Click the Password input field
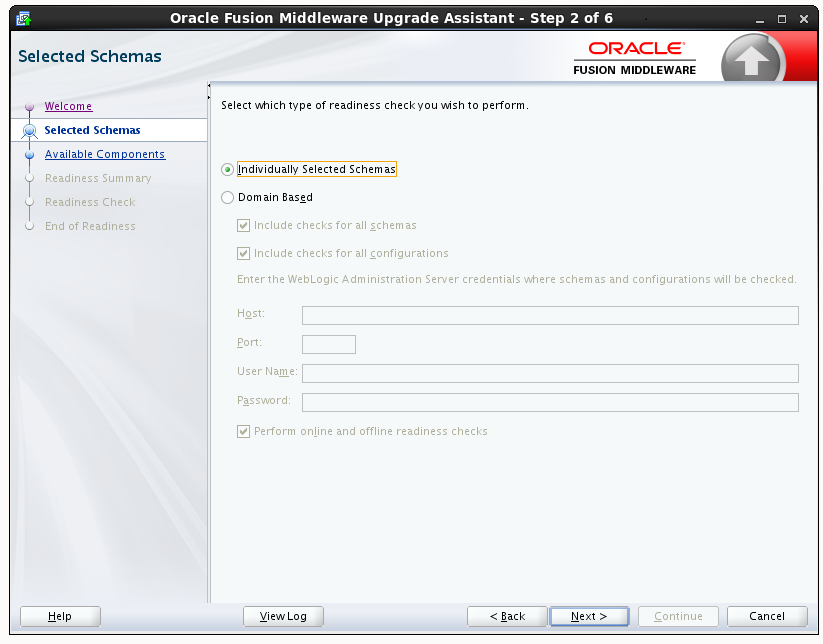This screenshot has height=644, width=823. 550,403
